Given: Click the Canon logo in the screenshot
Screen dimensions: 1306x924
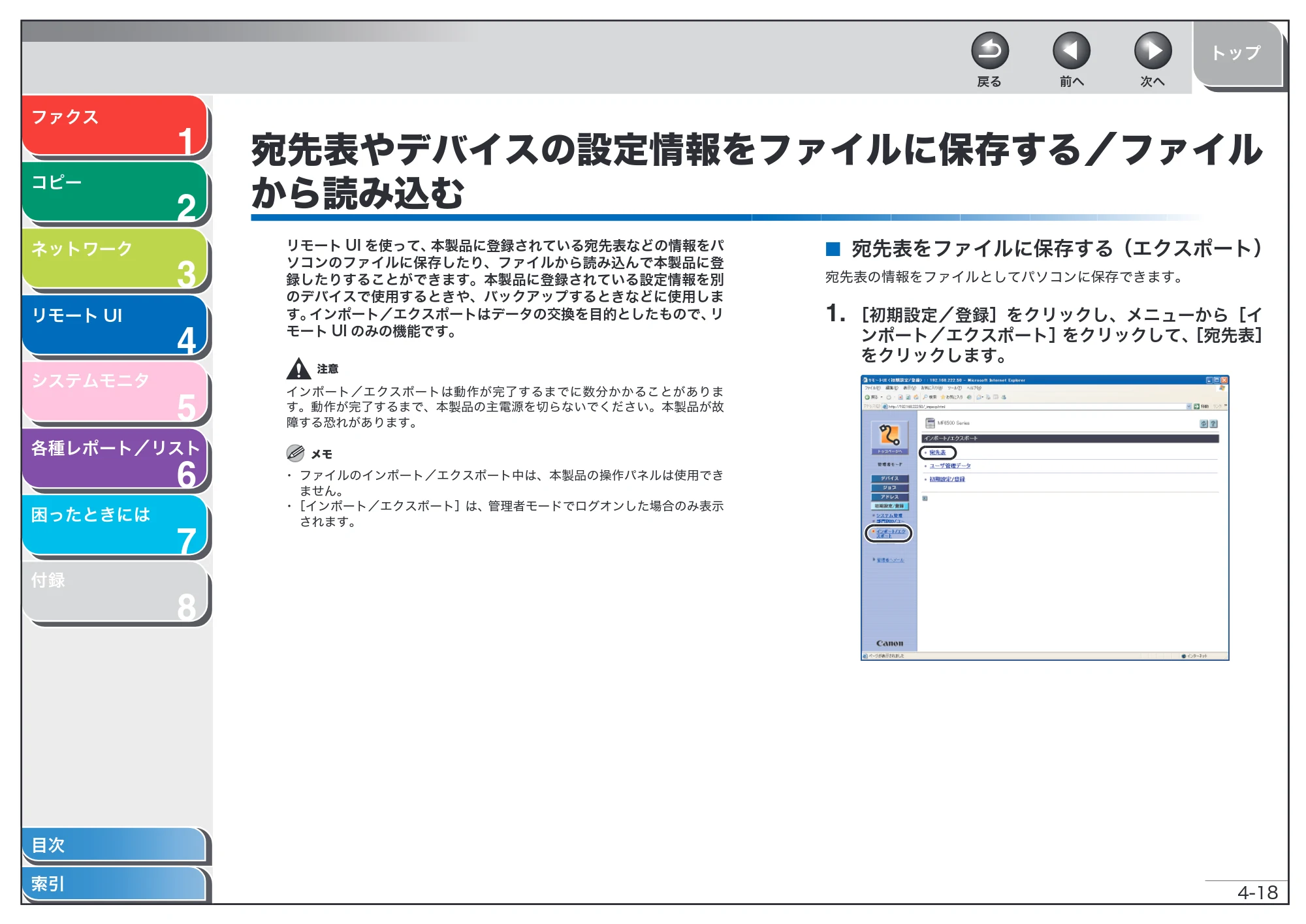Looking at the screenshot, I should coord(889,643).
